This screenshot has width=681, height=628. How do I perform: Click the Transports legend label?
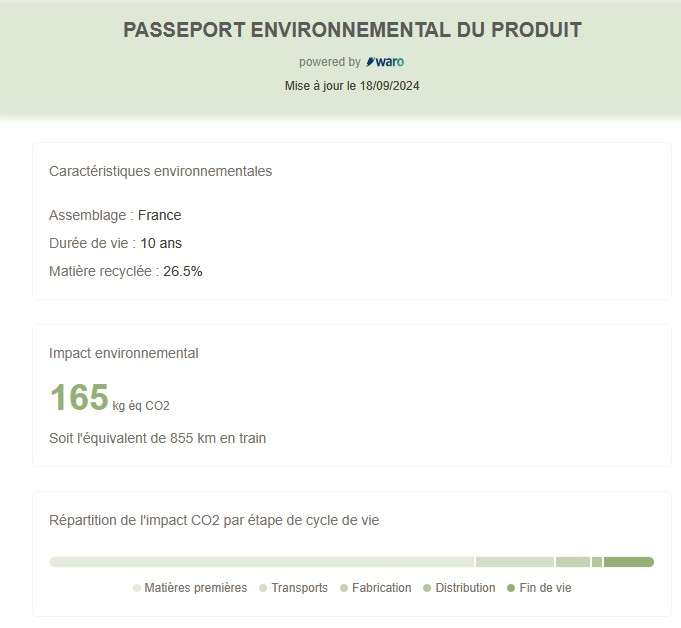[300, 588]
